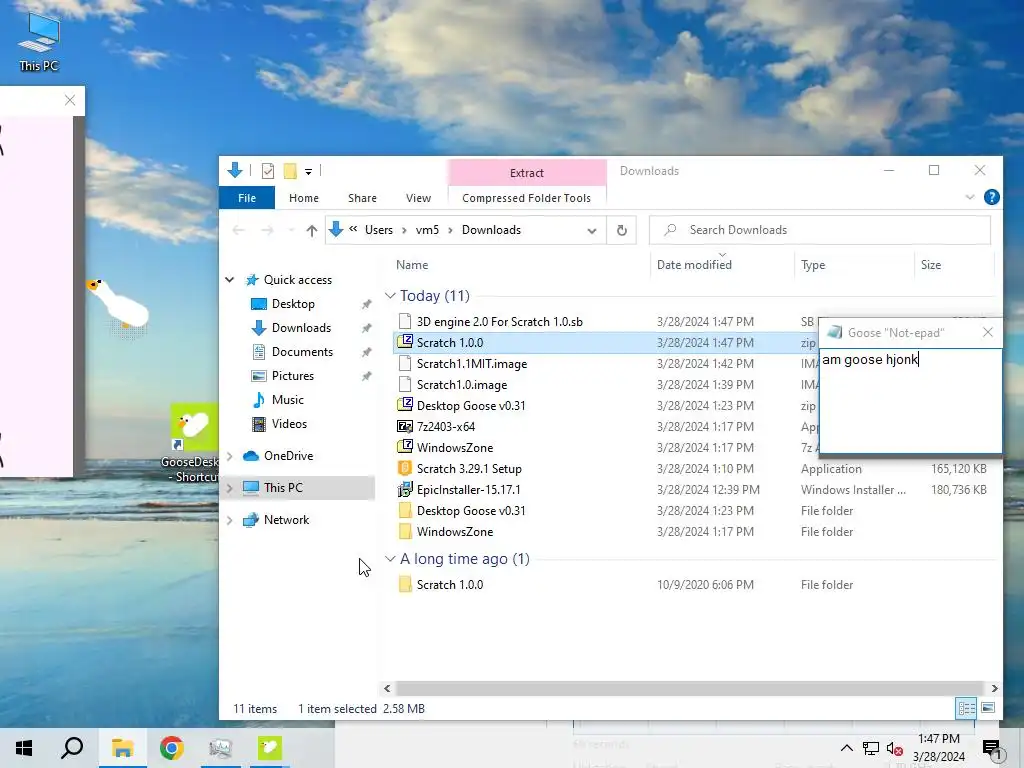Go up one folder with the Up arrow

click(x=312, y=230)
